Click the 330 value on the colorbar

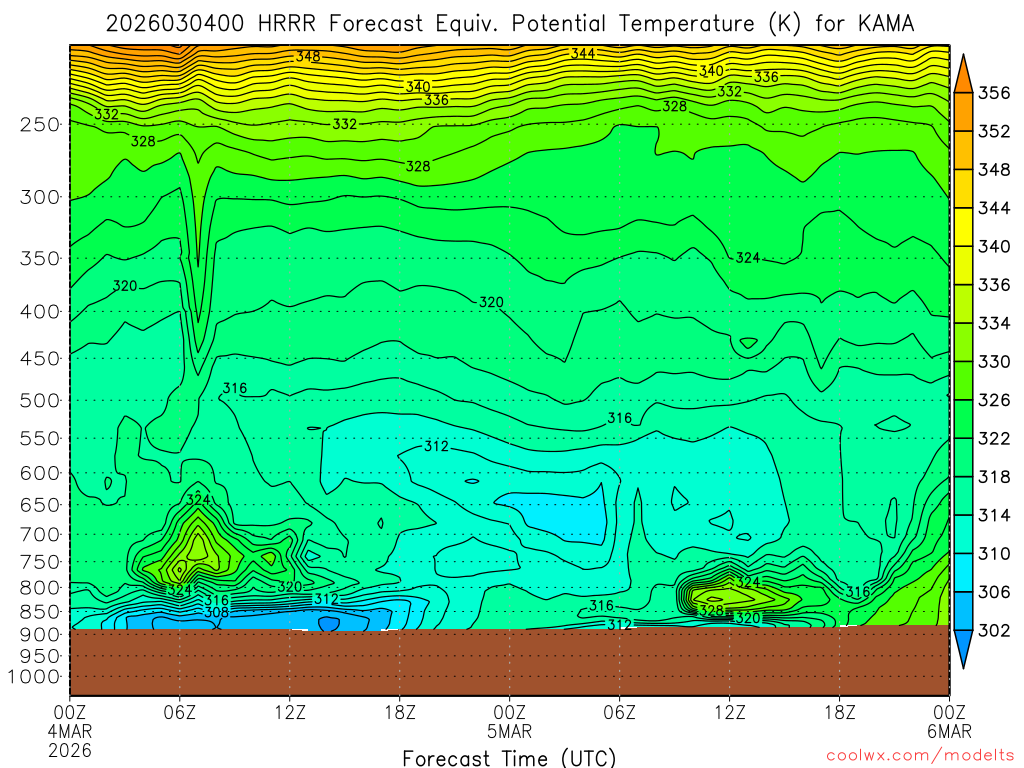[x=994, y=362]
